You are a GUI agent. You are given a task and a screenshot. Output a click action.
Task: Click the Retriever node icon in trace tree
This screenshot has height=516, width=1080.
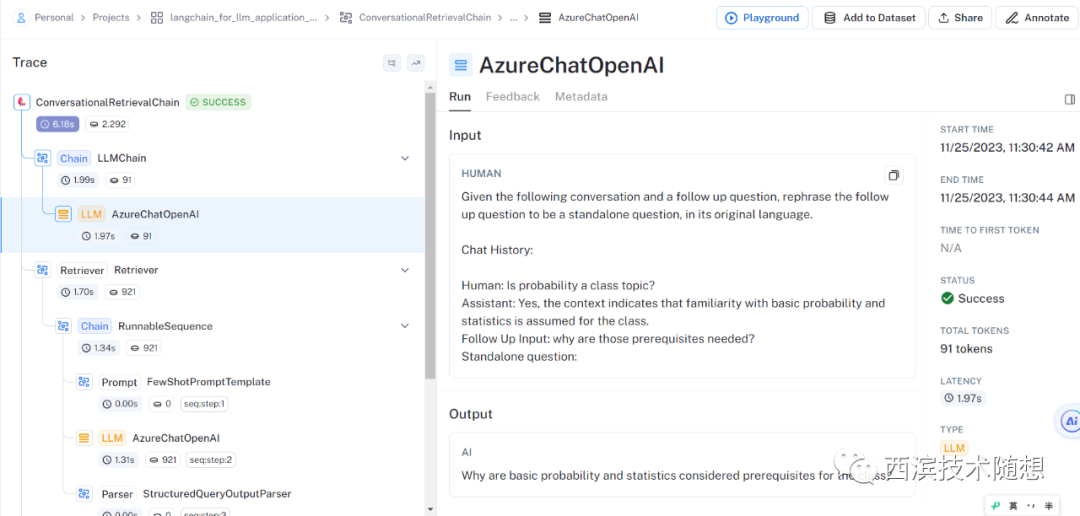tap(42, 270)
